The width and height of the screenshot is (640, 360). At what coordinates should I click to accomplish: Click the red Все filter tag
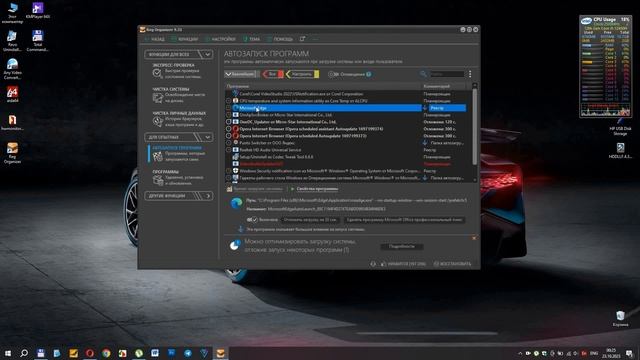coord(273,74)
